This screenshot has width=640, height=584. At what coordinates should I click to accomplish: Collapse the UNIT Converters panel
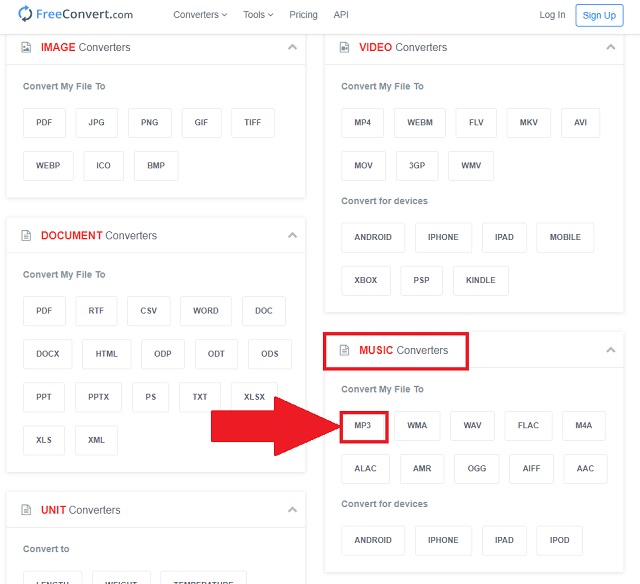tap(292, 509)
